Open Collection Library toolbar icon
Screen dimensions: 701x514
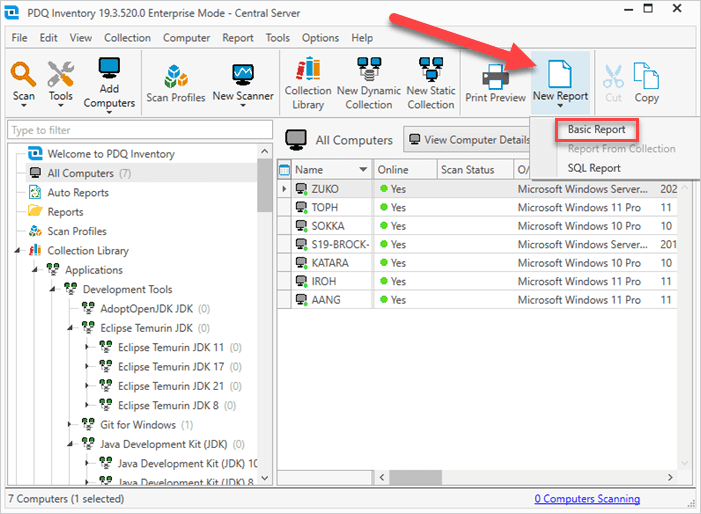(x=308, y=69)
